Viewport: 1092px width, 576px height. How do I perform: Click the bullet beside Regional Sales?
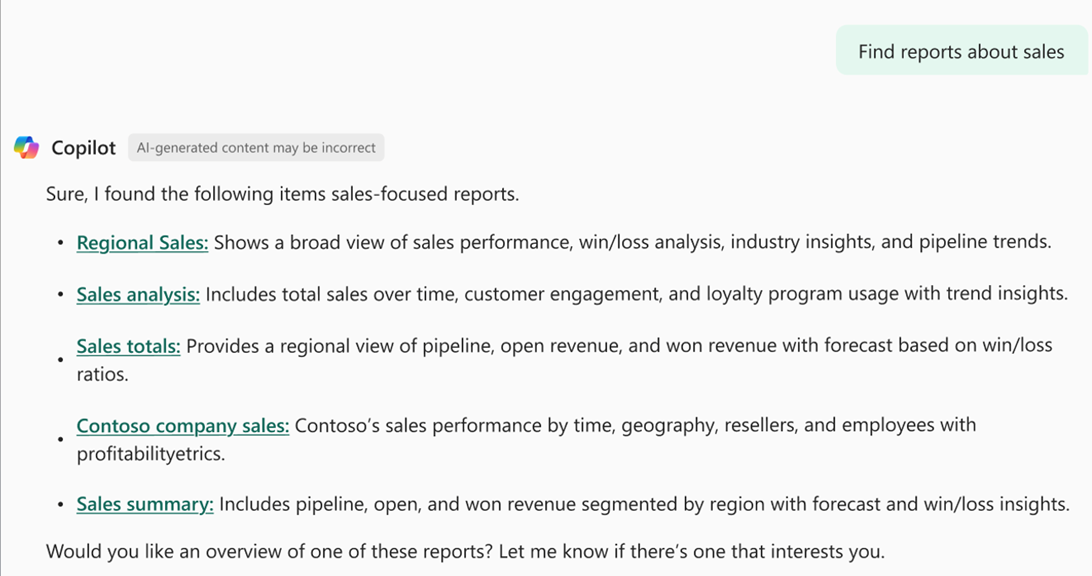pos(61,243)
